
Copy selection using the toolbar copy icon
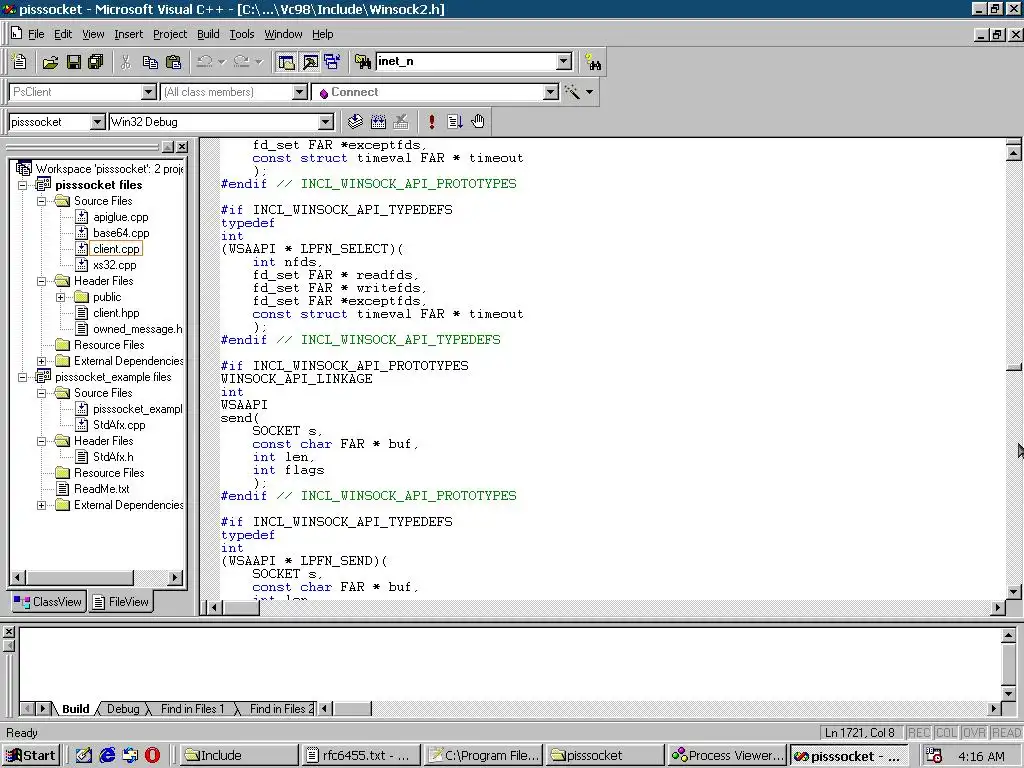[150, 62]
